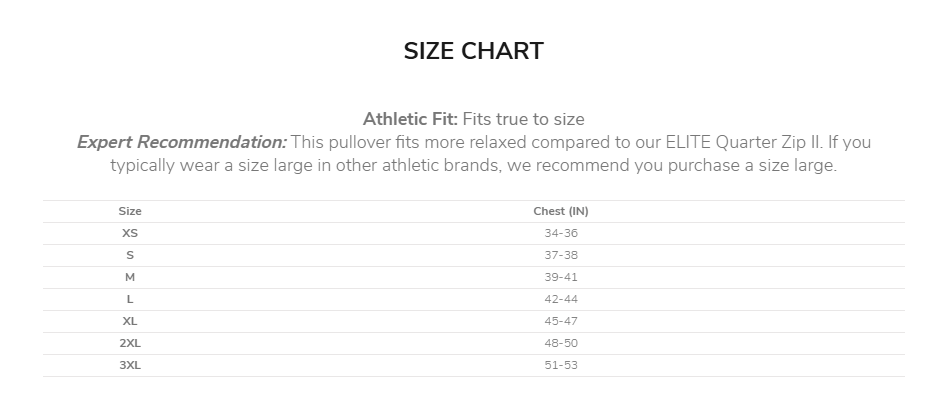Viewport: 946px width, 411px height.
Task: Click the 34-36 chest measurement
Action: click(x=561, y=233)
